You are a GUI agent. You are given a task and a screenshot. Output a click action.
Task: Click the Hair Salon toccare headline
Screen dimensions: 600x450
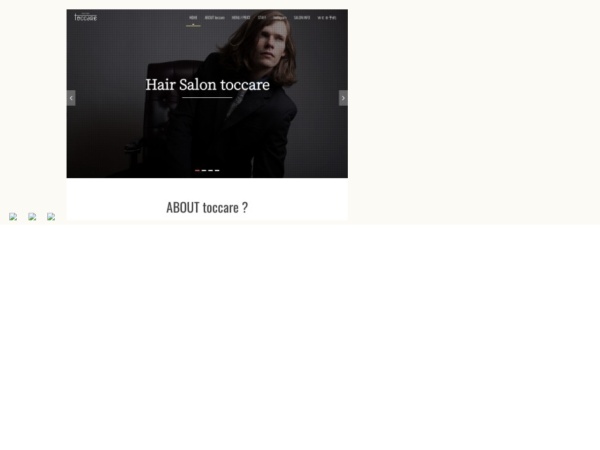pyautogui.click(x=207, y=85)
